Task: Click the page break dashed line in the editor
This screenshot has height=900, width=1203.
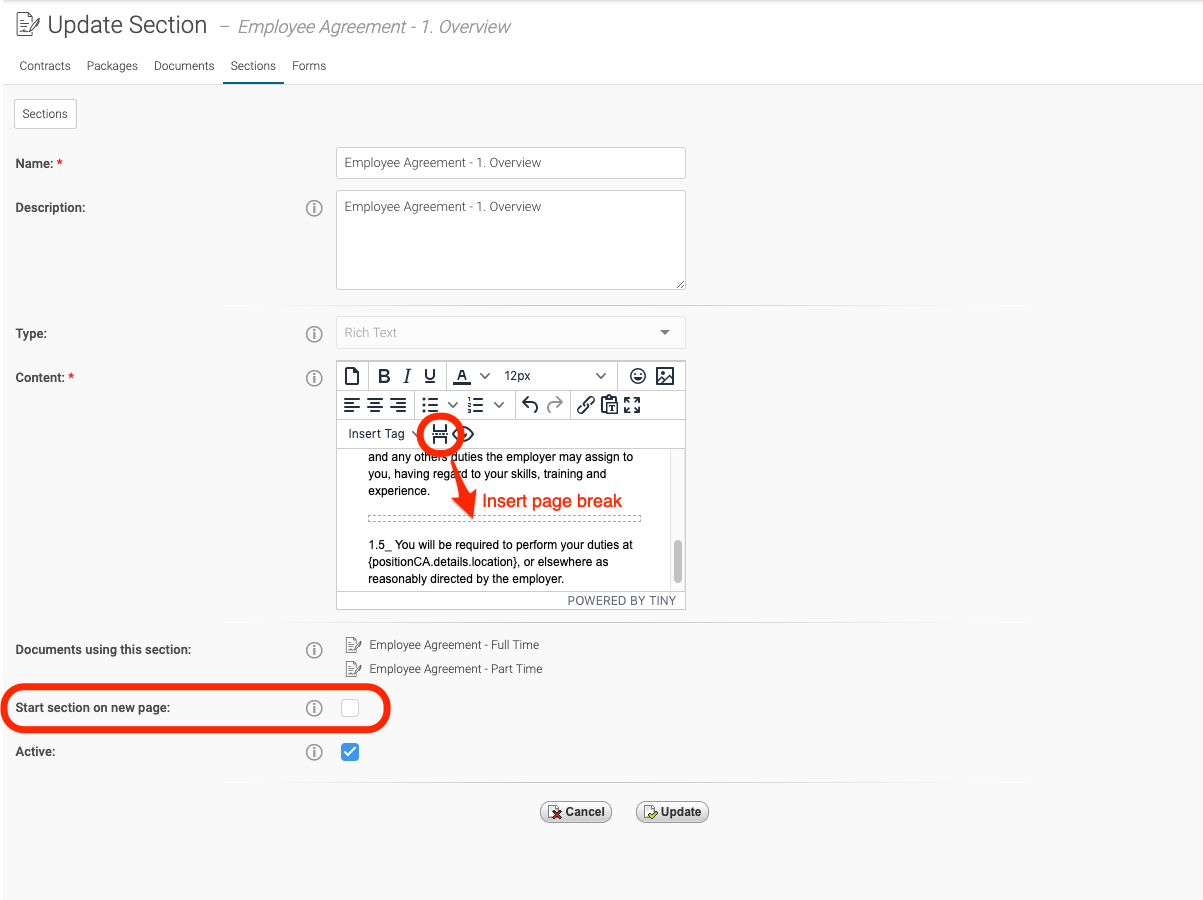Action: click(x=504, y=518)
